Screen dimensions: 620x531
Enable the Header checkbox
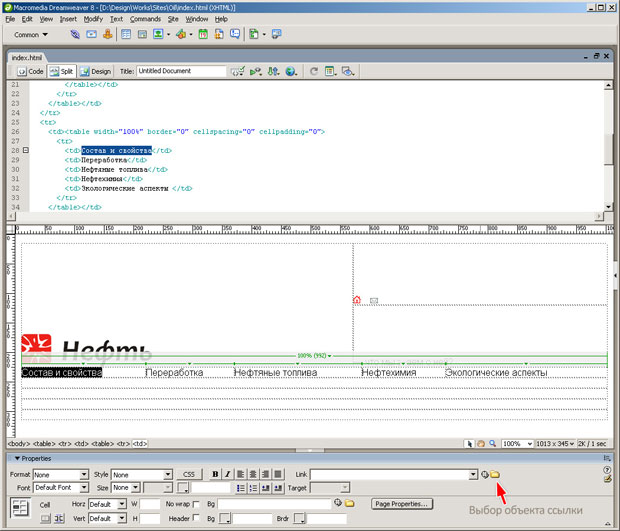pyautogui.click(x=196, y=519)
